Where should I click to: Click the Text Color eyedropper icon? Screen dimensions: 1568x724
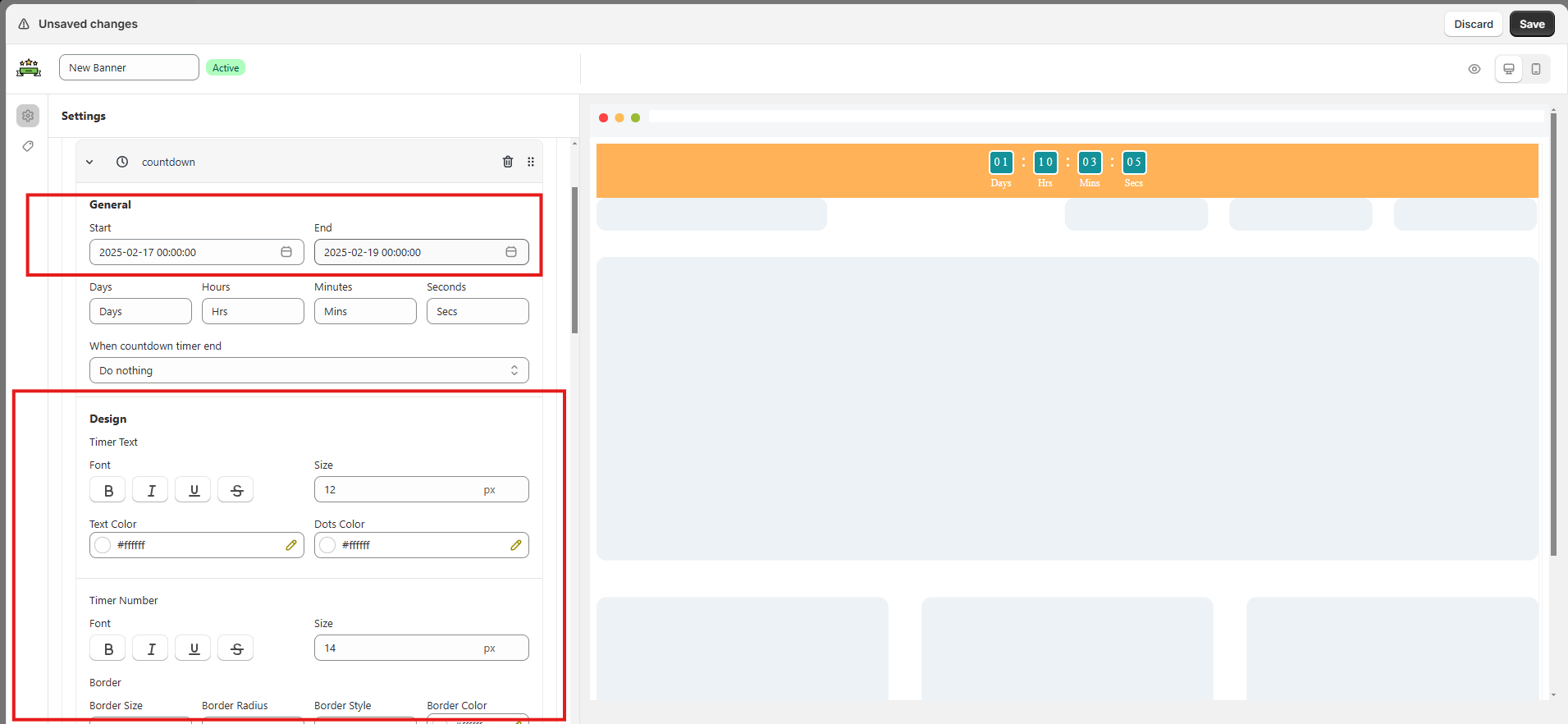click(291, 545)
